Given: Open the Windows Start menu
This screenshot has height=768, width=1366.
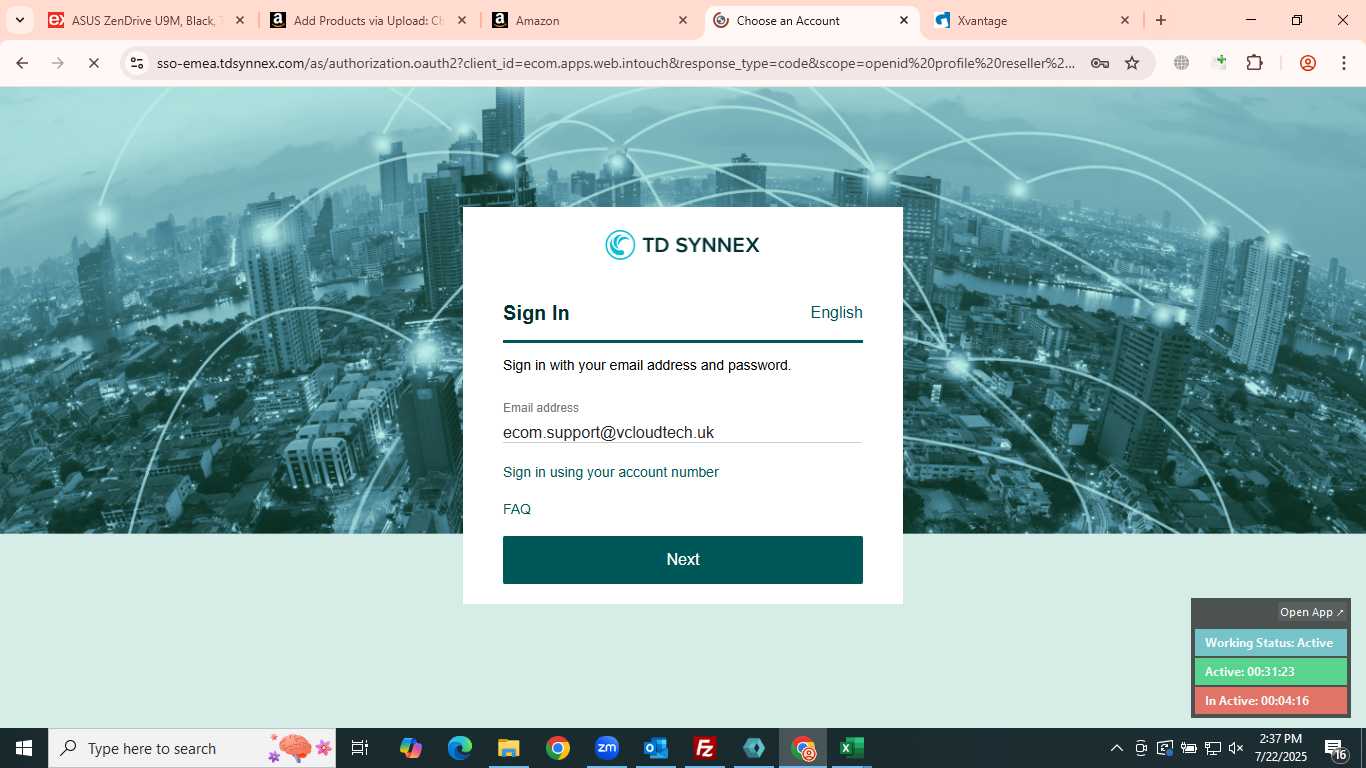Looking at the screenshot, I should pyautogui.click(x=24, y=748).
